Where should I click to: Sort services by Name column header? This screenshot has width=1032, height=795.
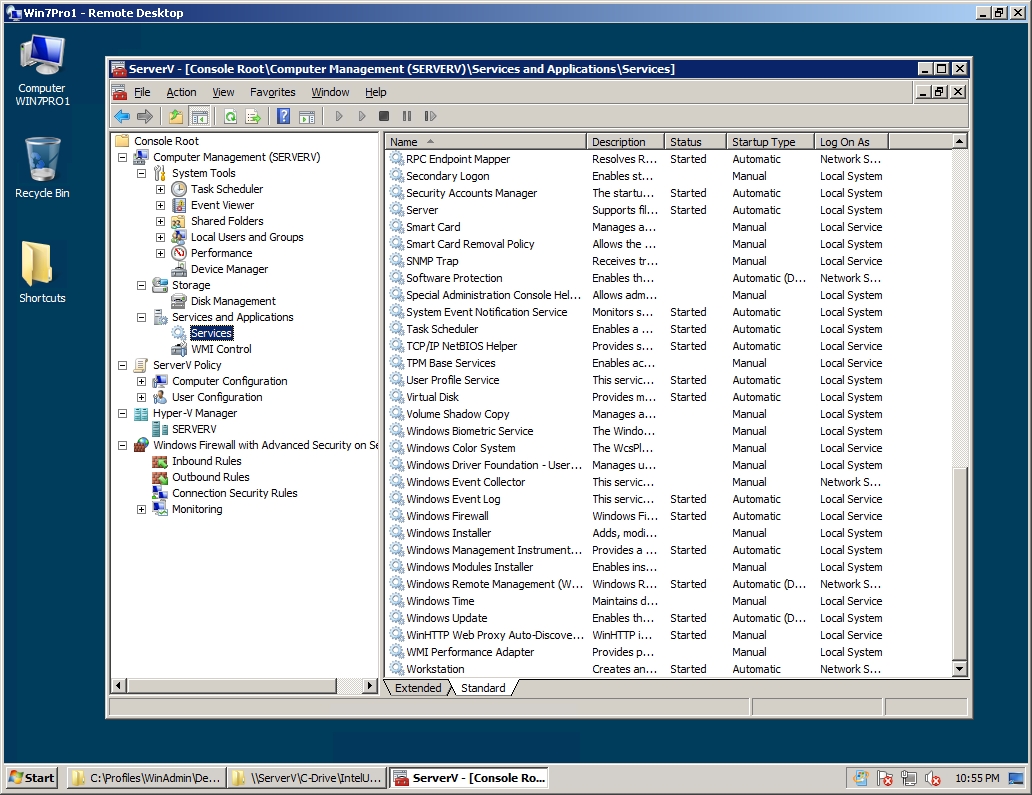485,141
